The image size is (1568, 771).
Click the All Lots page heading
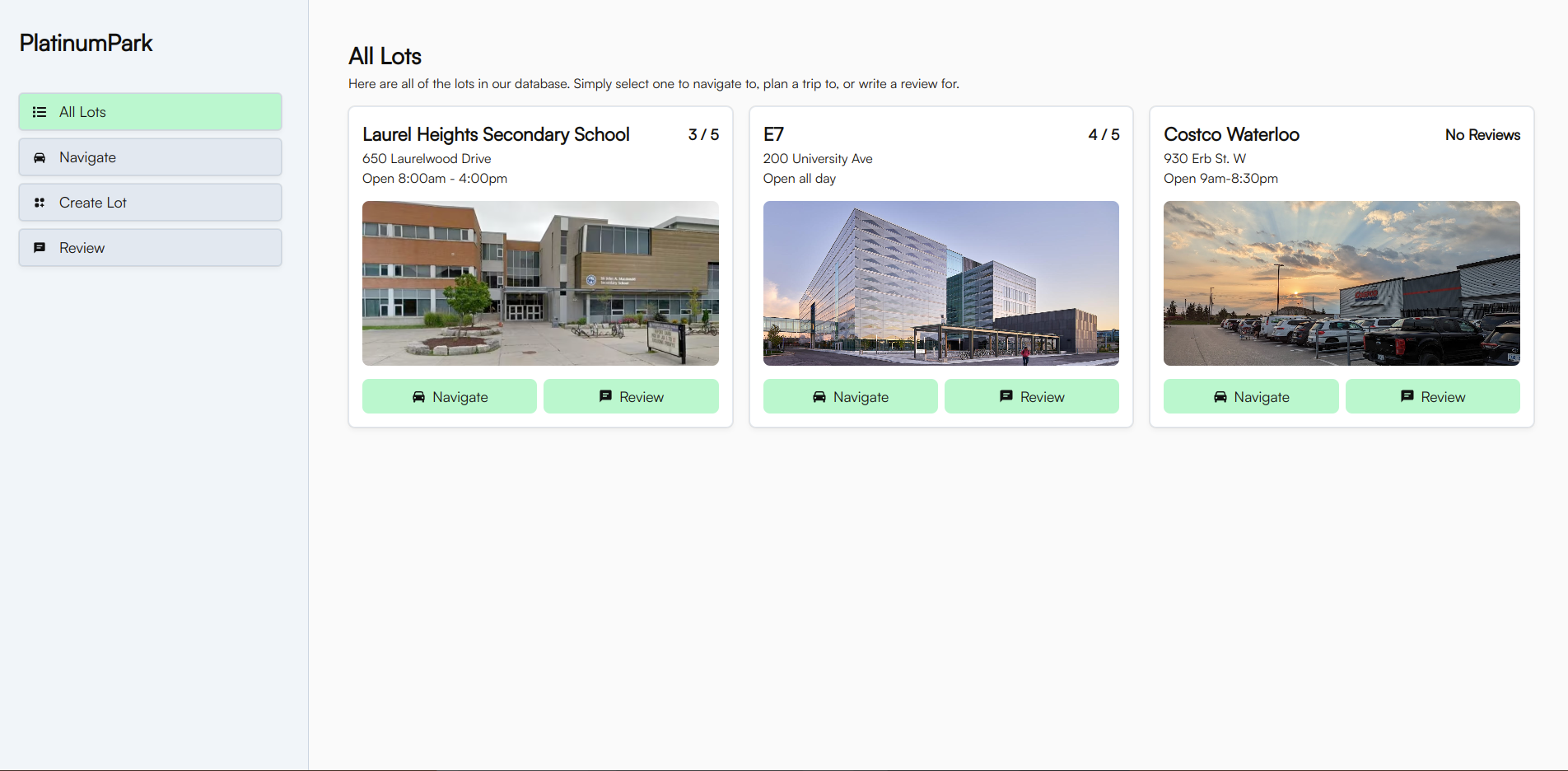pos(385,56)
